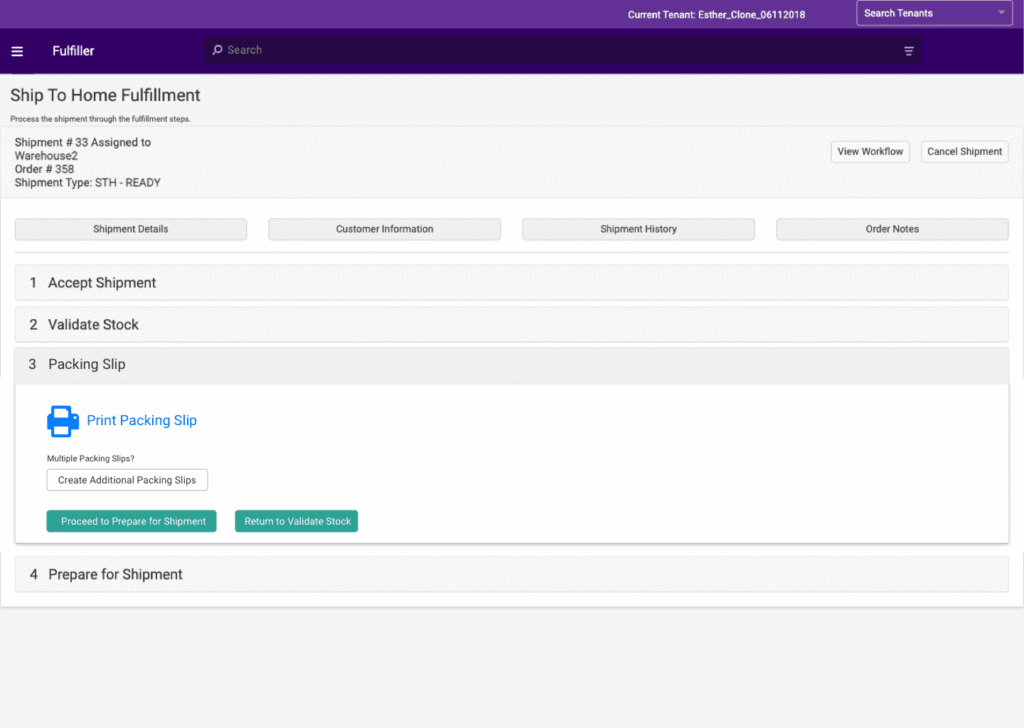
Task: Focus the top Search field
Action: click(x=562, y=50)
